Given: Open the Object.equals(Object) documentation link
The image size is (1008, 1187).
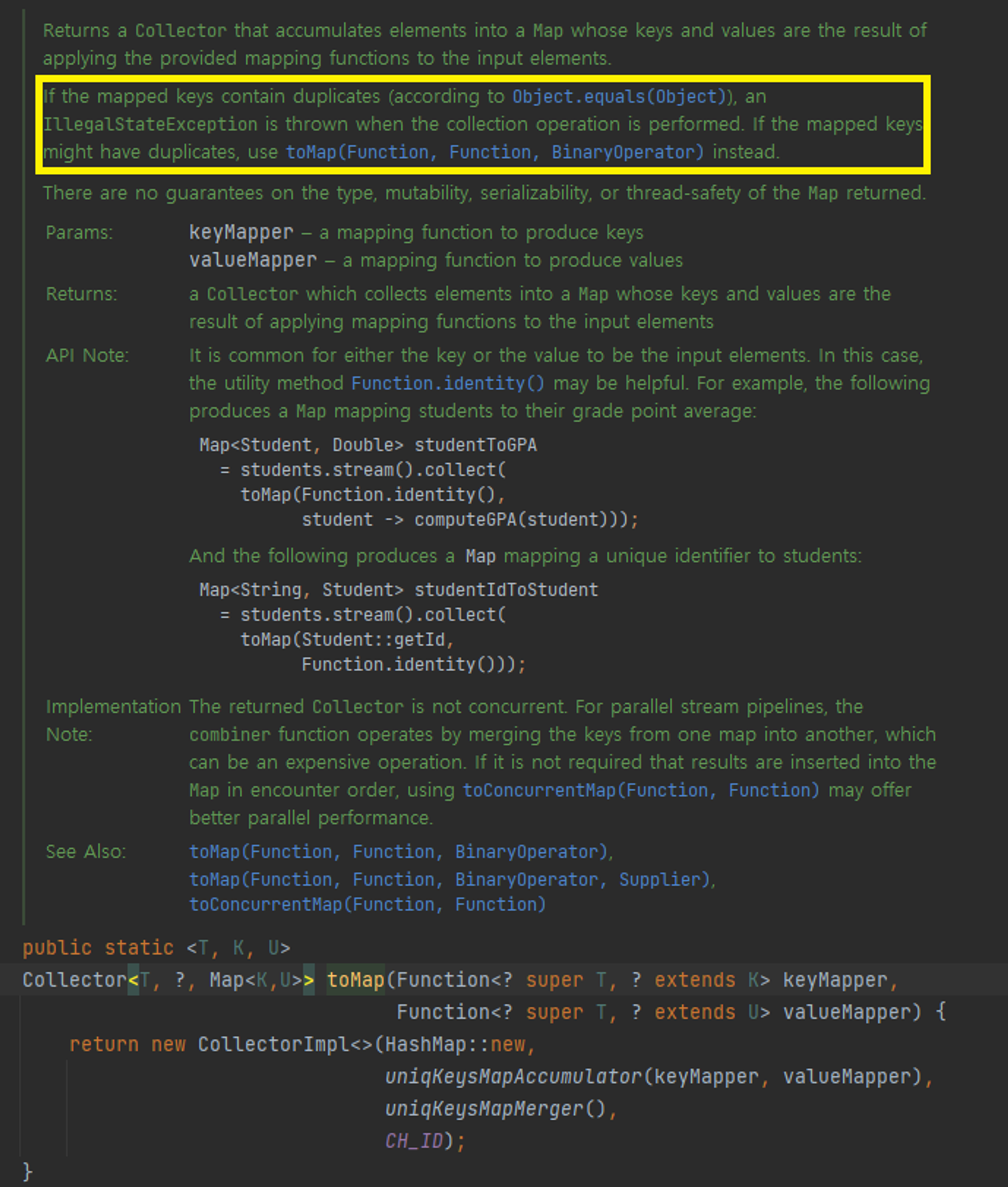Looking at the screenshot, I should coord(619,97).
